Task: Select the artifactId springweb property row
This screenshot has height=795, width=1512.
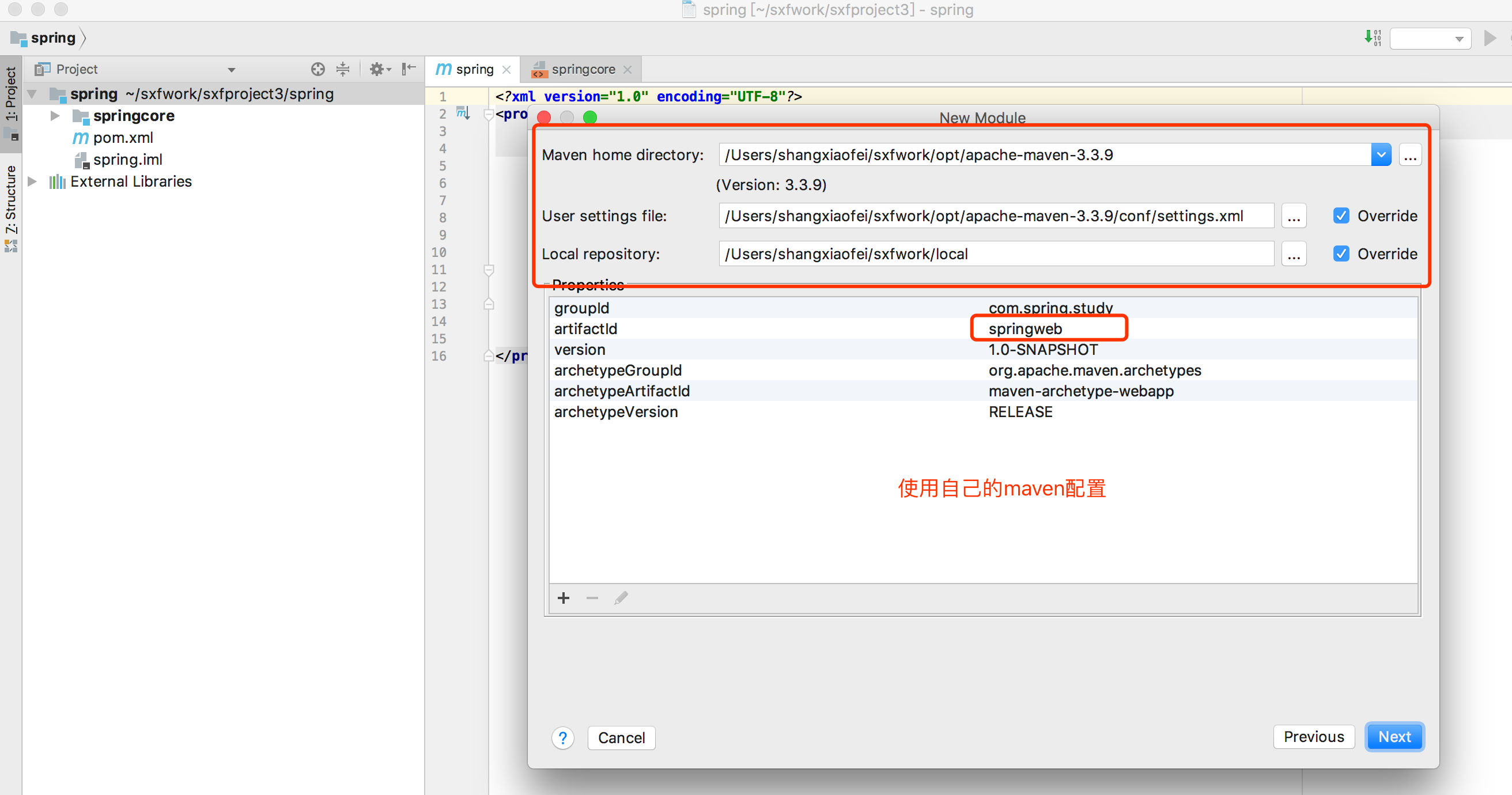Action: tap(1025, 328)
